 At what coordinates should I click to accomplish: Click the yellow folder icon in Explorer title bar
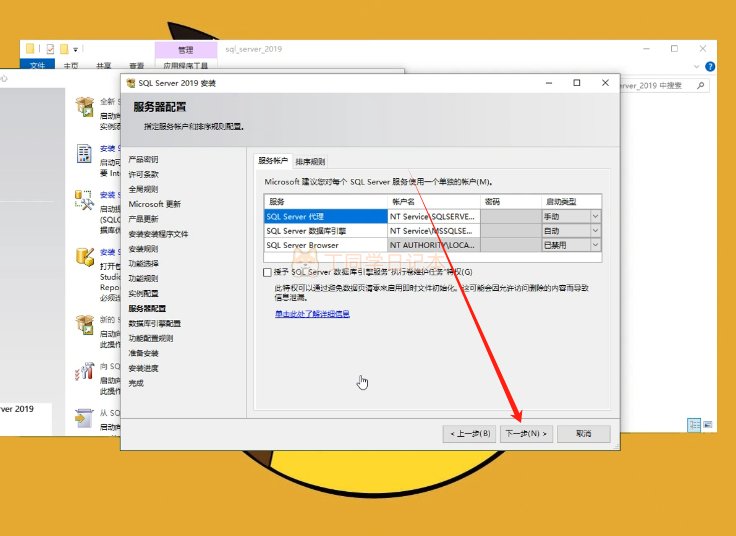tap(30, 48)
